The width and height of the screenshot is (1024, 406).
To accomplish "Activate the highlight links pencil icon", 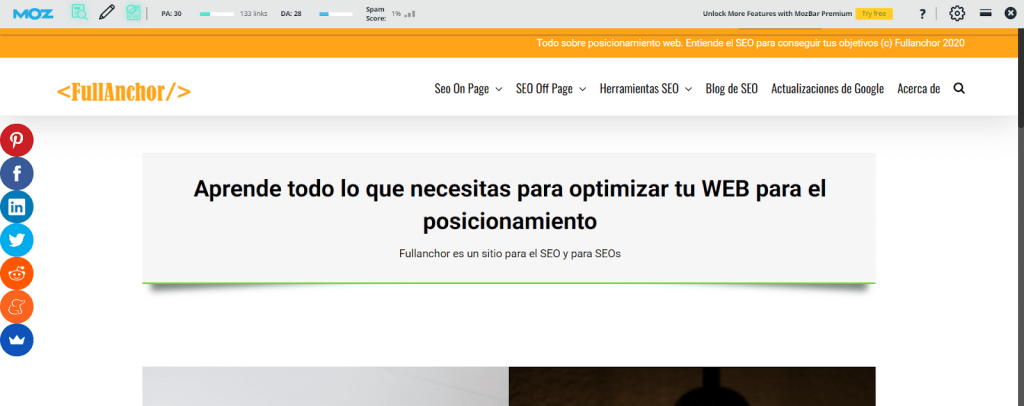I will [x=106, y=12].
